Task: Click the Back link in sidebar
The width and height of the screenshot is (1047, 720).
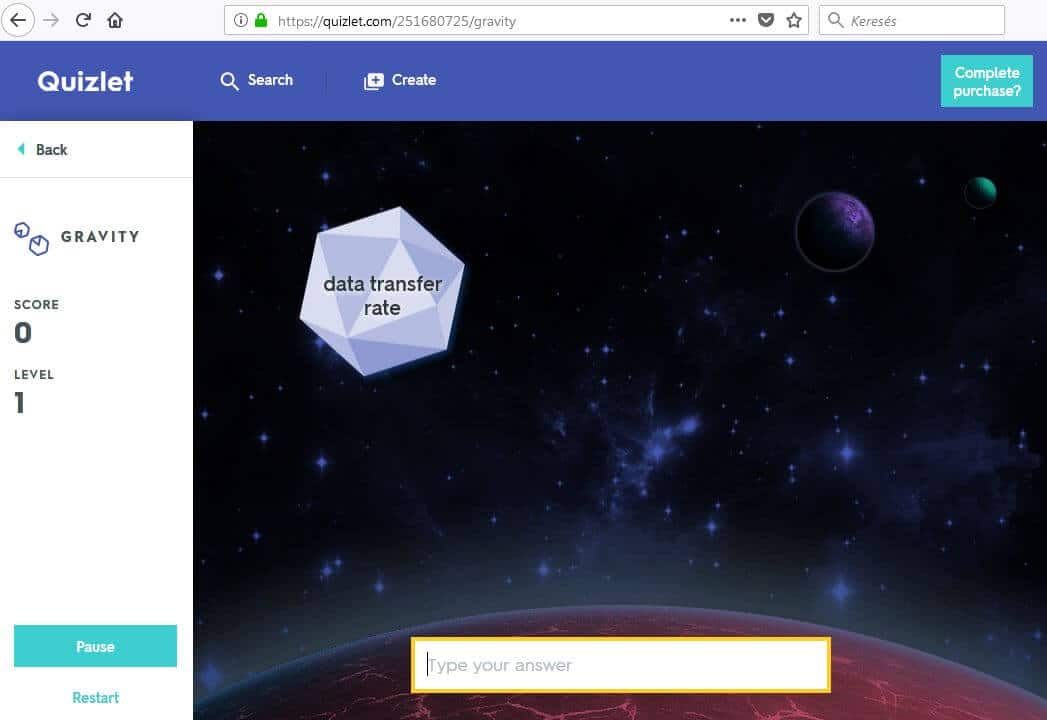Action: [42, 150]
